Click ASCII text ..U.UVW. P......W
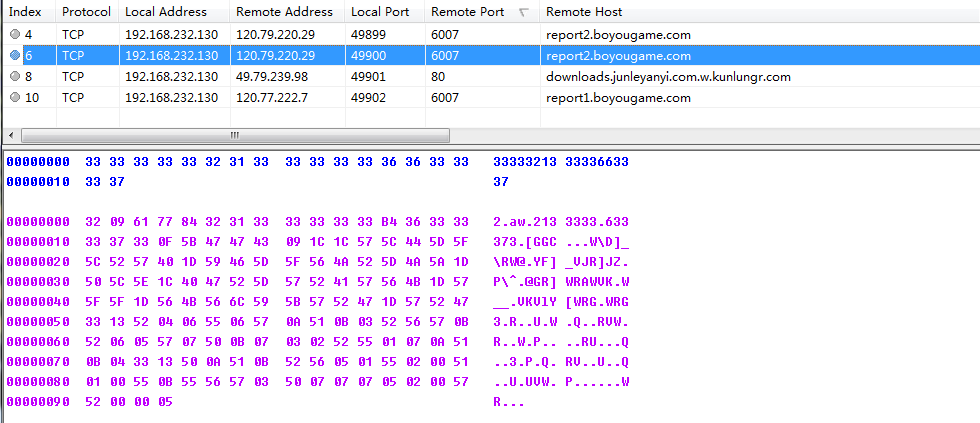Screen dimensions: 980x423 561,382
